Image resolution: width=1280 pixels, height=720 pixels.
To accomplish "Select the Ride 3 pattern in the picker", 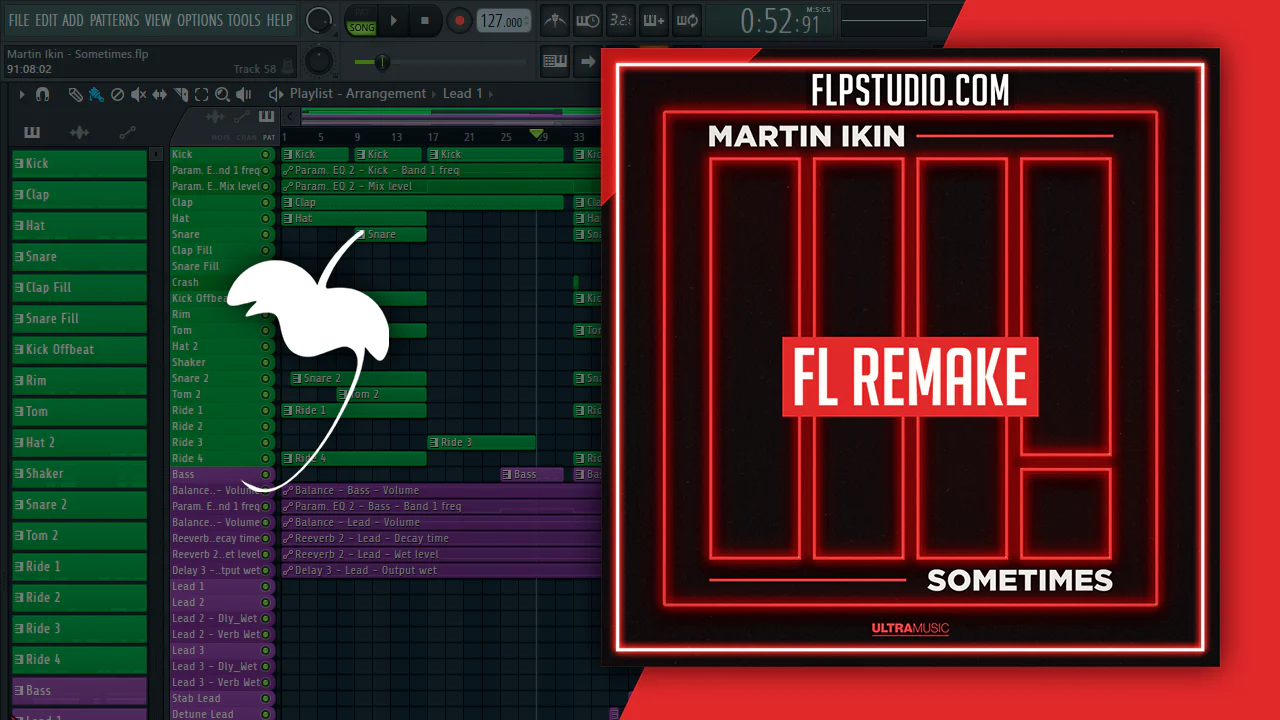I will [x=79, y=628].
